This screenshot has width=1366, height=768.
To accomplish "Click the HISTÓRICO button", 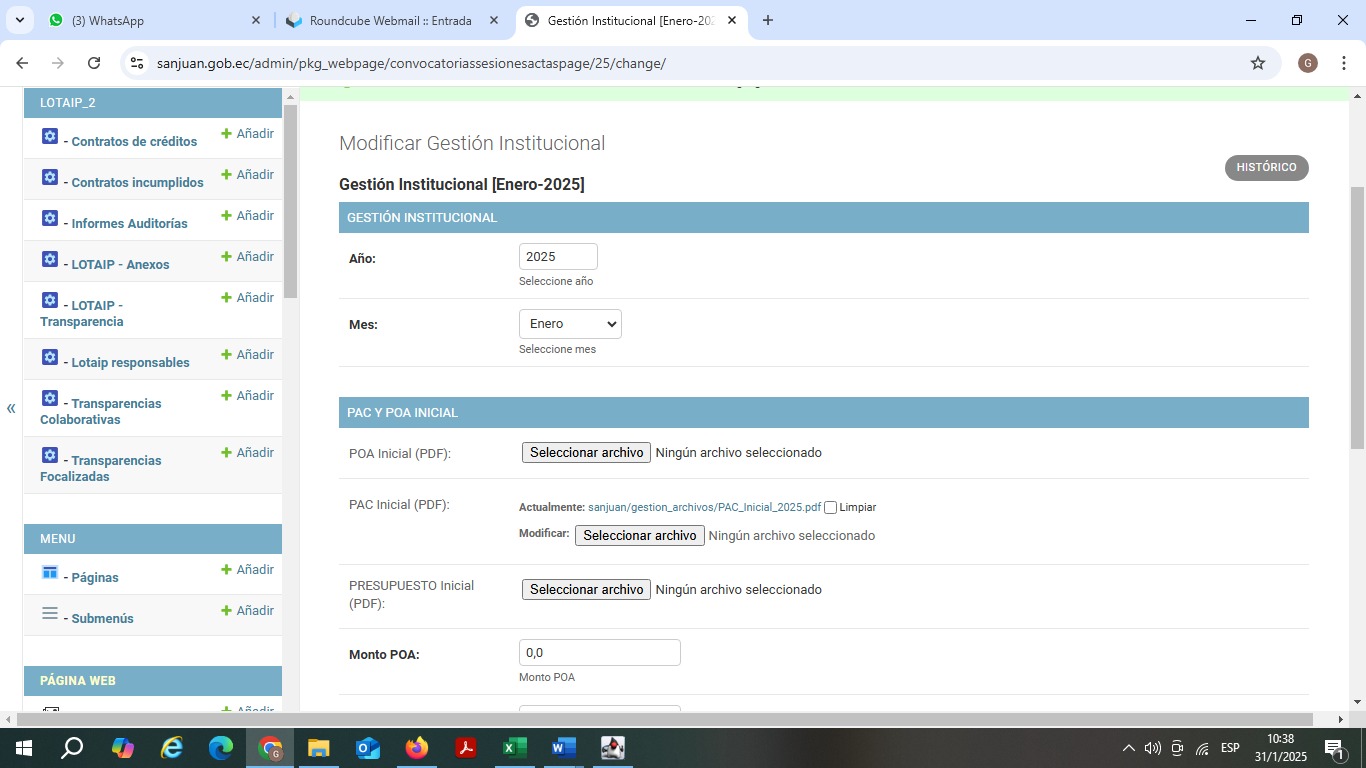I will 1266,168.
